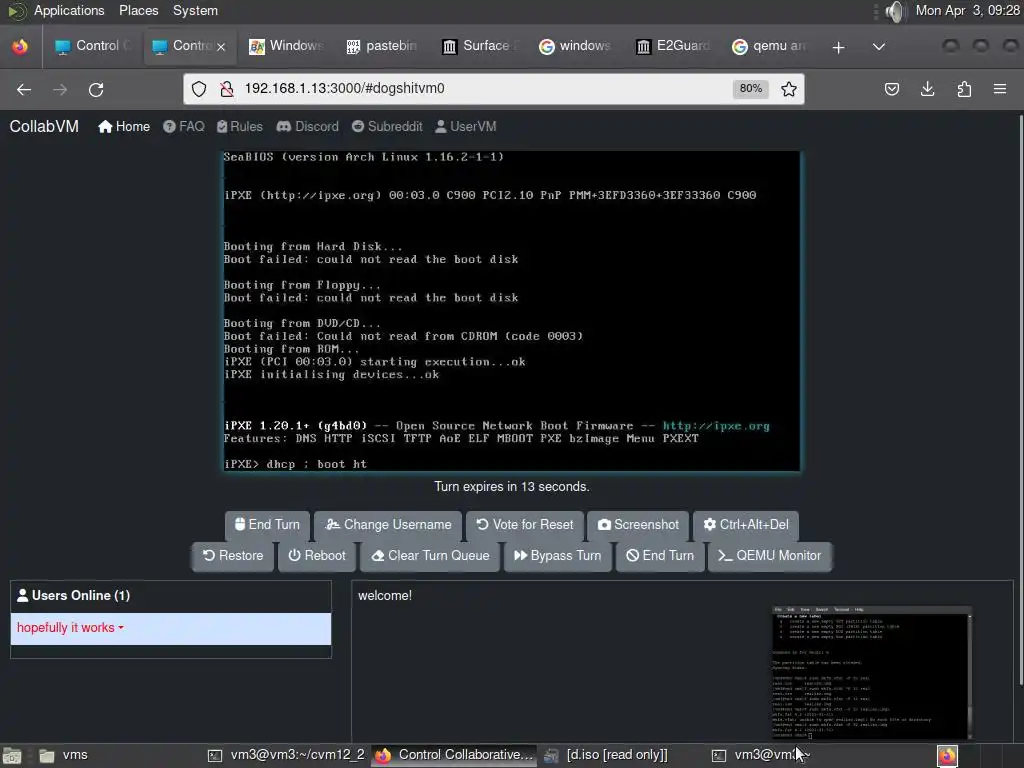Open the Subreddit nav link
Viewport: 1024px width, 768px height.
click(x=387, y=127)
